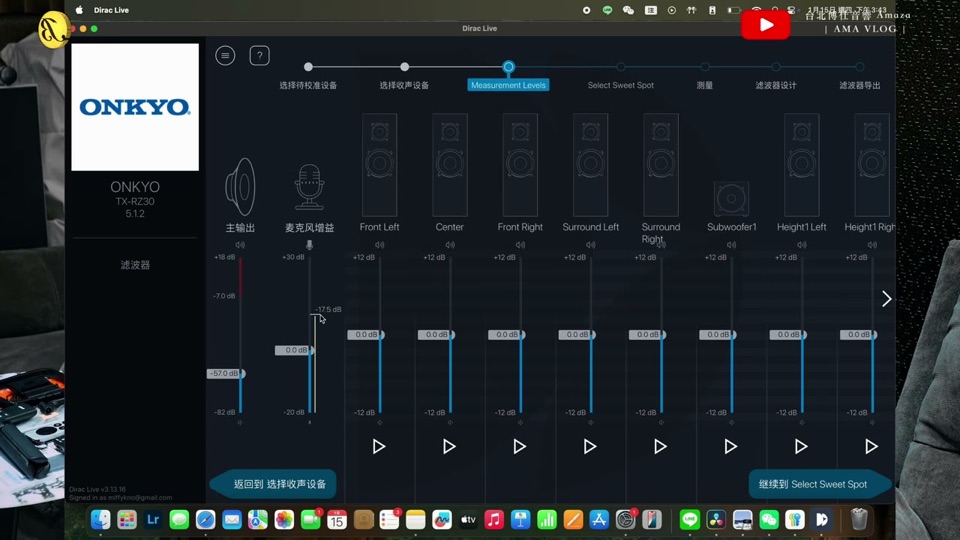Go to 测量 step
This screenshot has height=540, width=960.
(x=705, y=85)
